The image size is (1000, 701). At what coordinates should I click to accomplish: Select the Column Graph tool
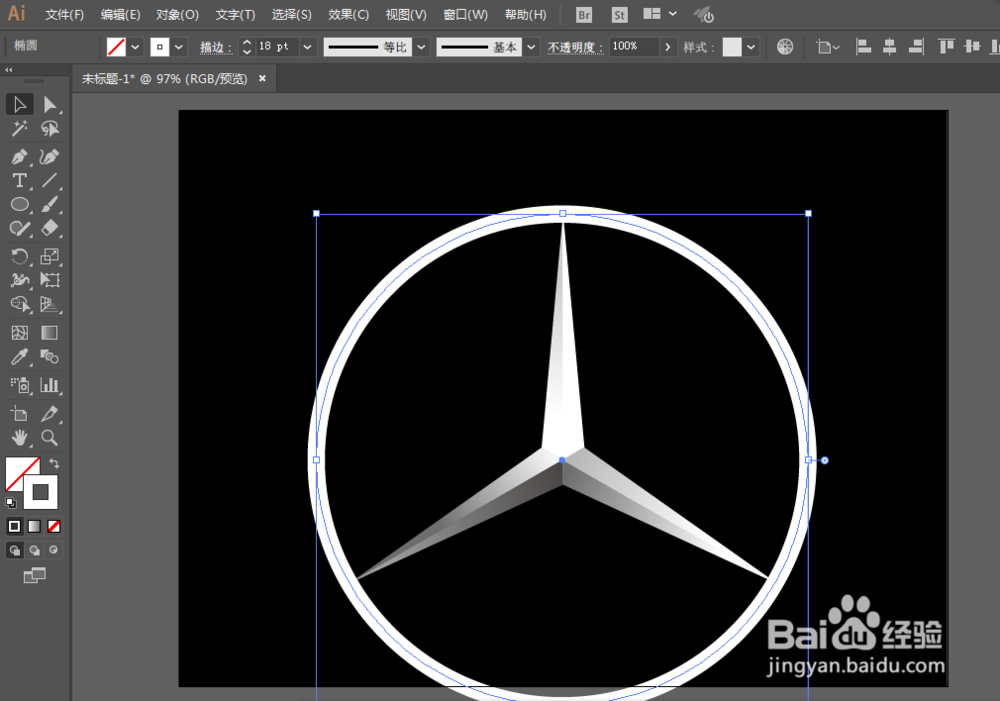(x=50, y=385)
